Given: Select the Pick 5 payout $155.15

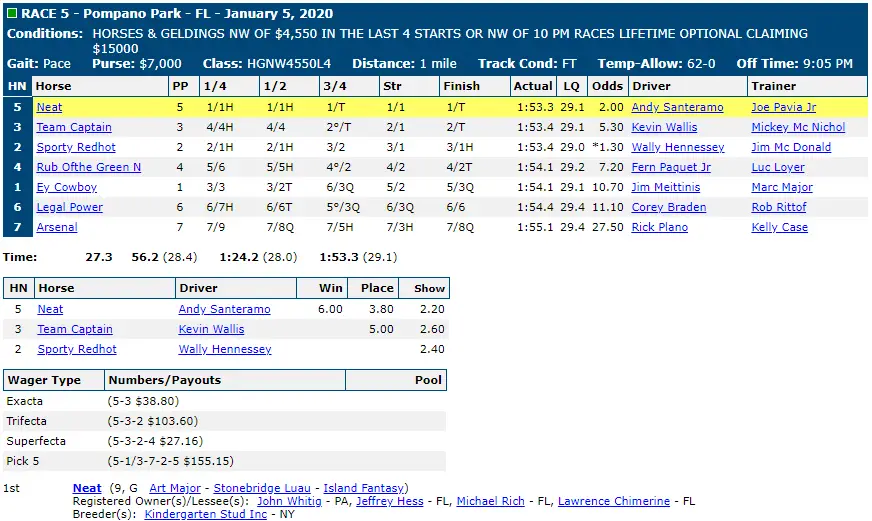Looking at the screenshot, I should 170,462.
